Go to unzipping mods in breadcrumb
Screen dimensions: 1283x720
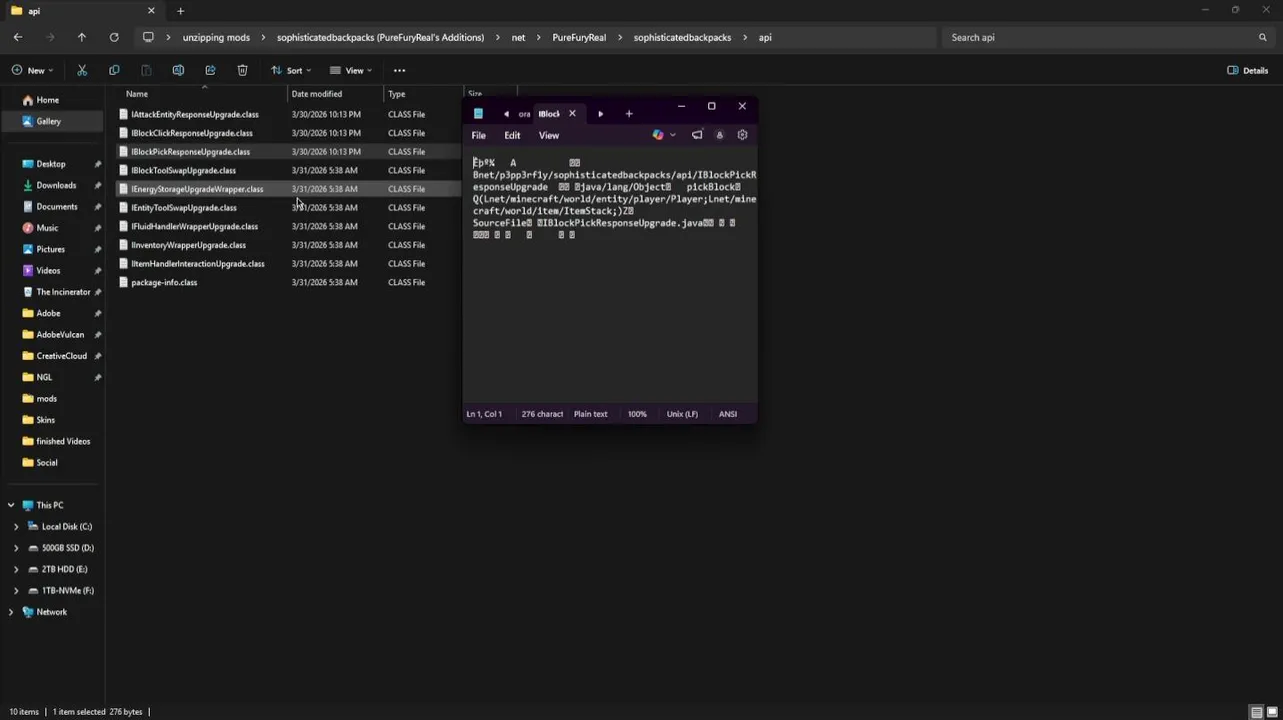[x=216, y=37]
